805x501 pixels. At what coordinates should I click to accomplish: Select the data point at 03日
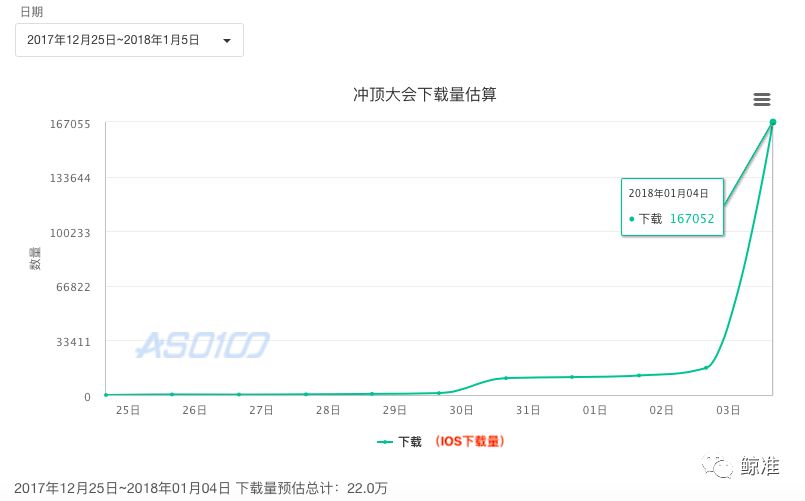pyautogui.click(x=706, y=368)
